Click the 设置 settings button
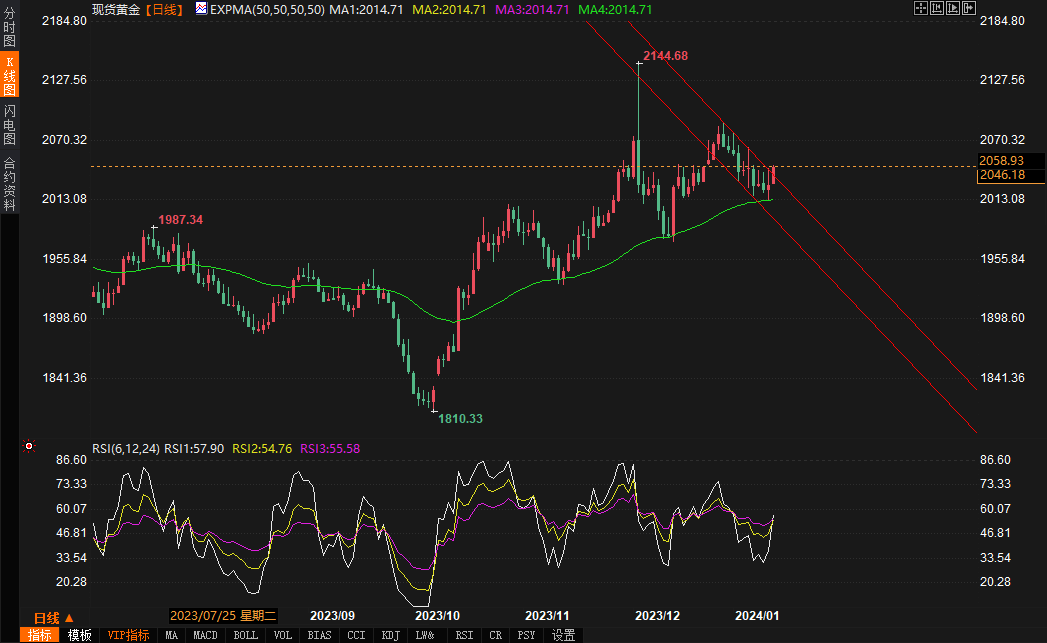The width and height of the screenshot is (1047, 643). pos(563,635)
